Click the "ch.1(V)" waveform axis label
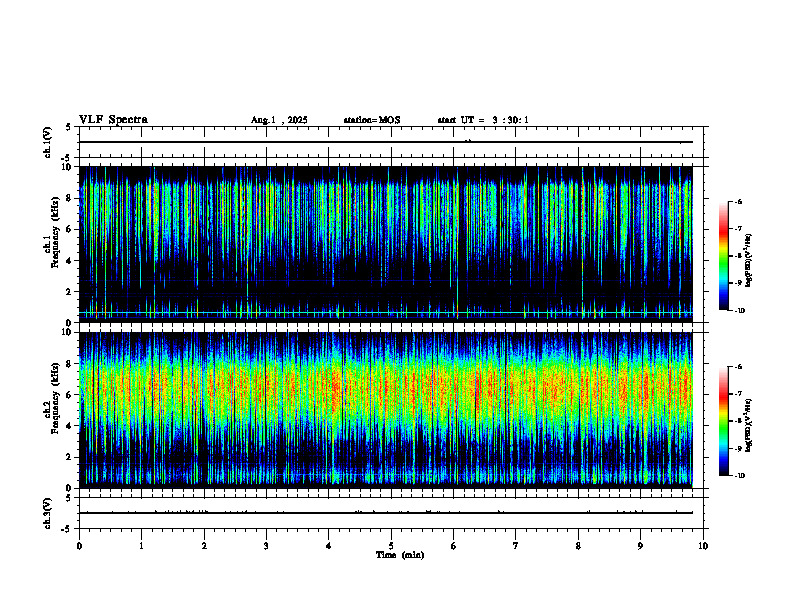792x612 pixels. pos(47,142)
